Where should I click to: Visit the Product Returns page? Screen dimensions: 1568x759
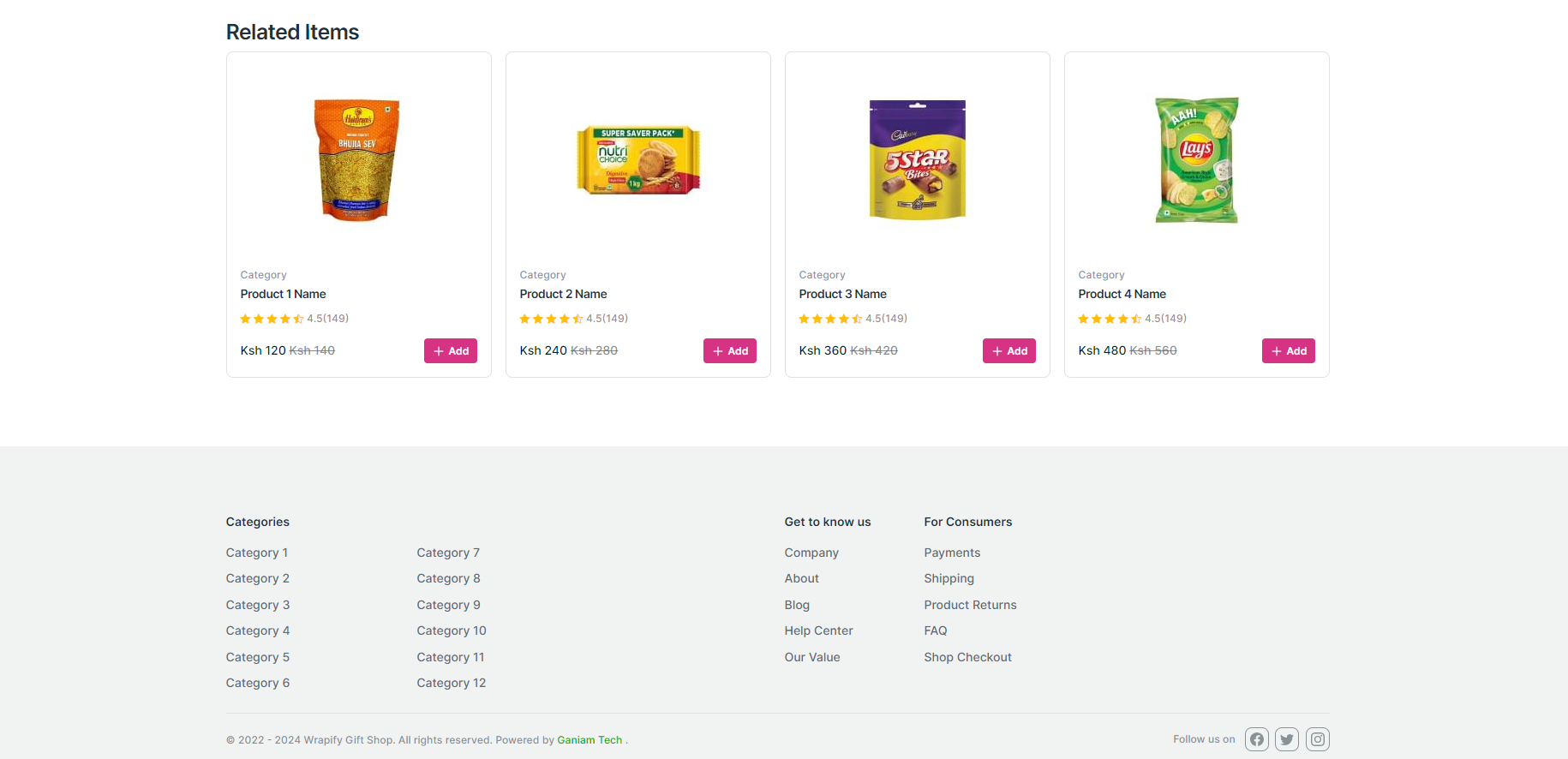click(970, 605)
